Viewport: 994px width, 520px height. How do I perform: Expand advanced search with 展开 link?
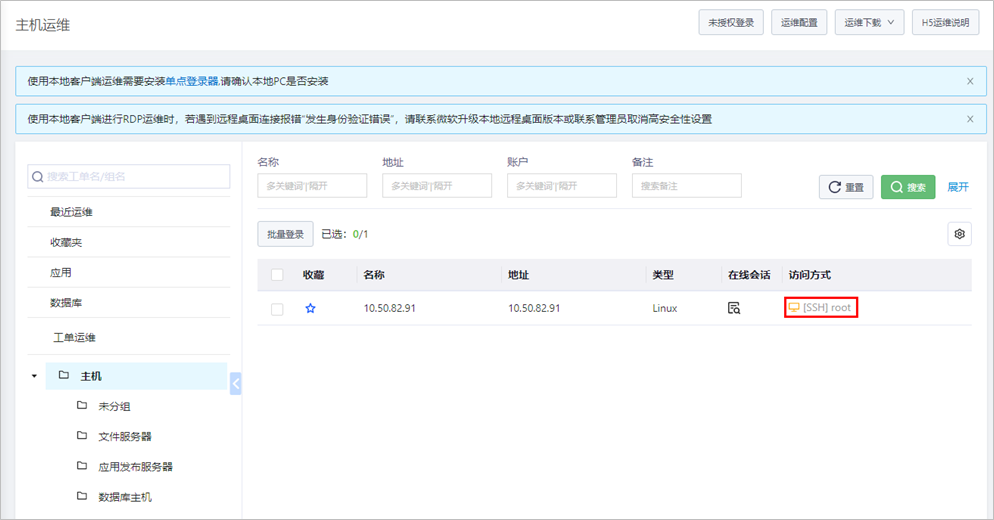pos(957,187)
